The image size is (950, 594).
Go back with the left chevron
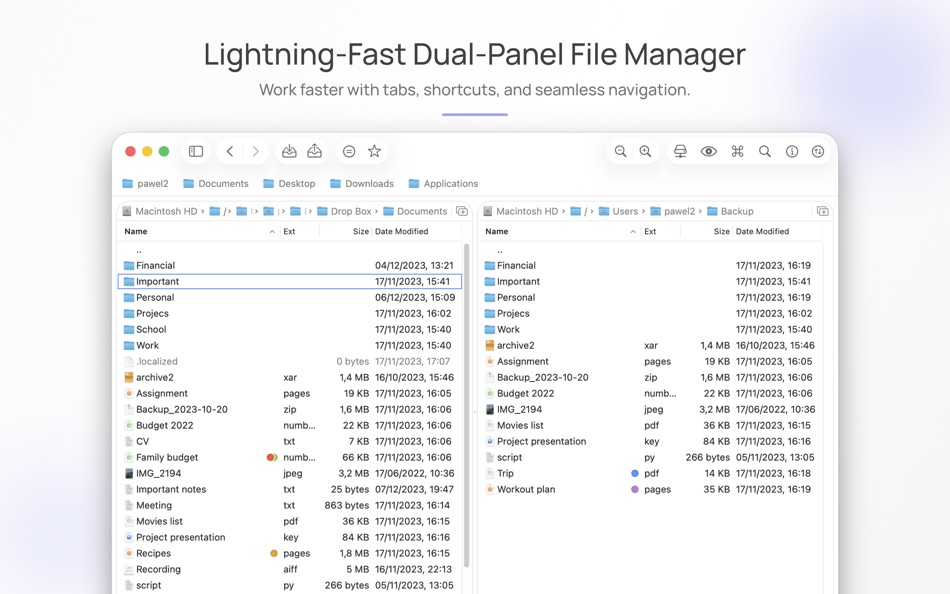click(230, 152)
